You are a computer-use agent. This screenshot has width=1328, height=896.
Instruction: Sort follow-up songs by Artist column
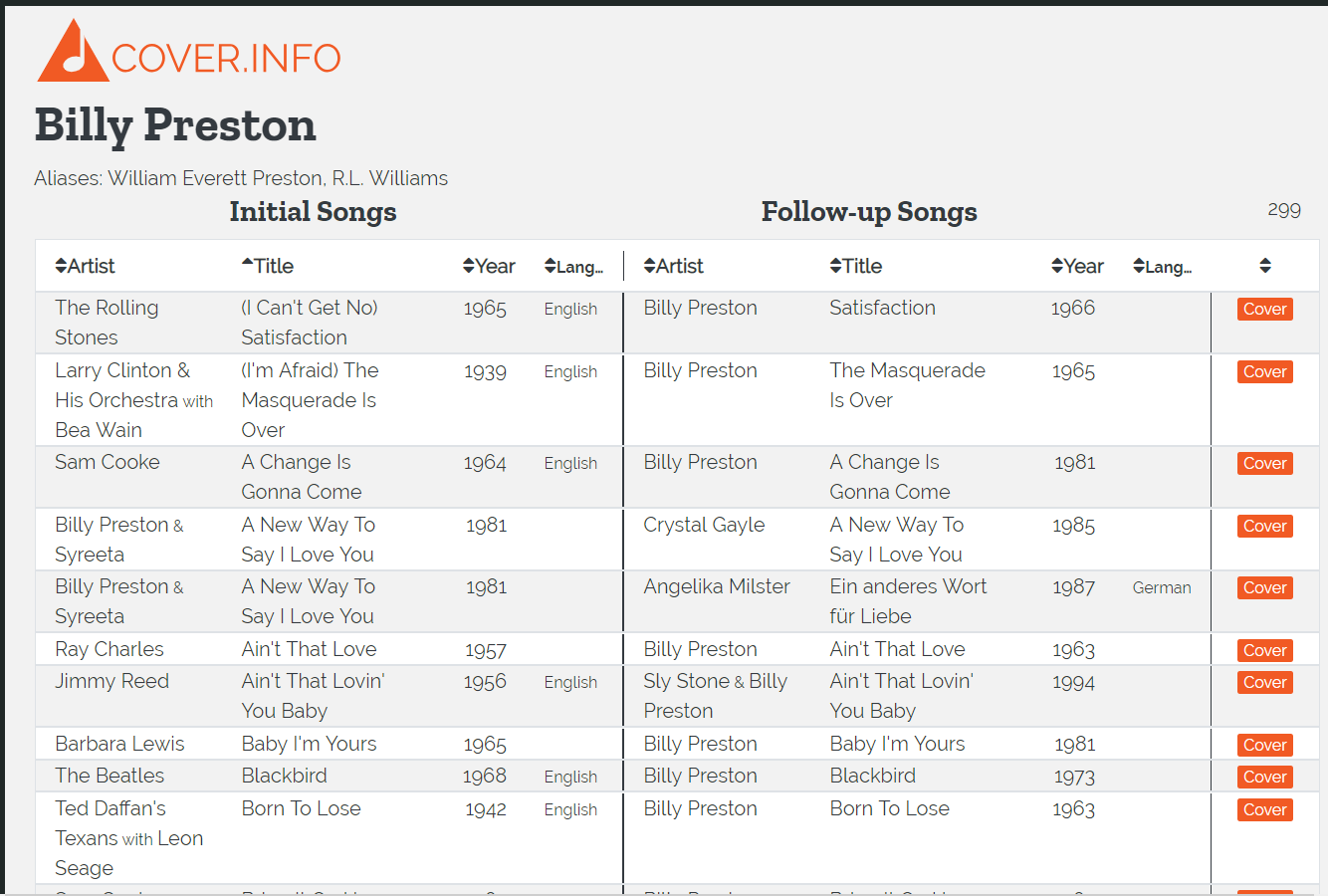(x=673, y=266)
